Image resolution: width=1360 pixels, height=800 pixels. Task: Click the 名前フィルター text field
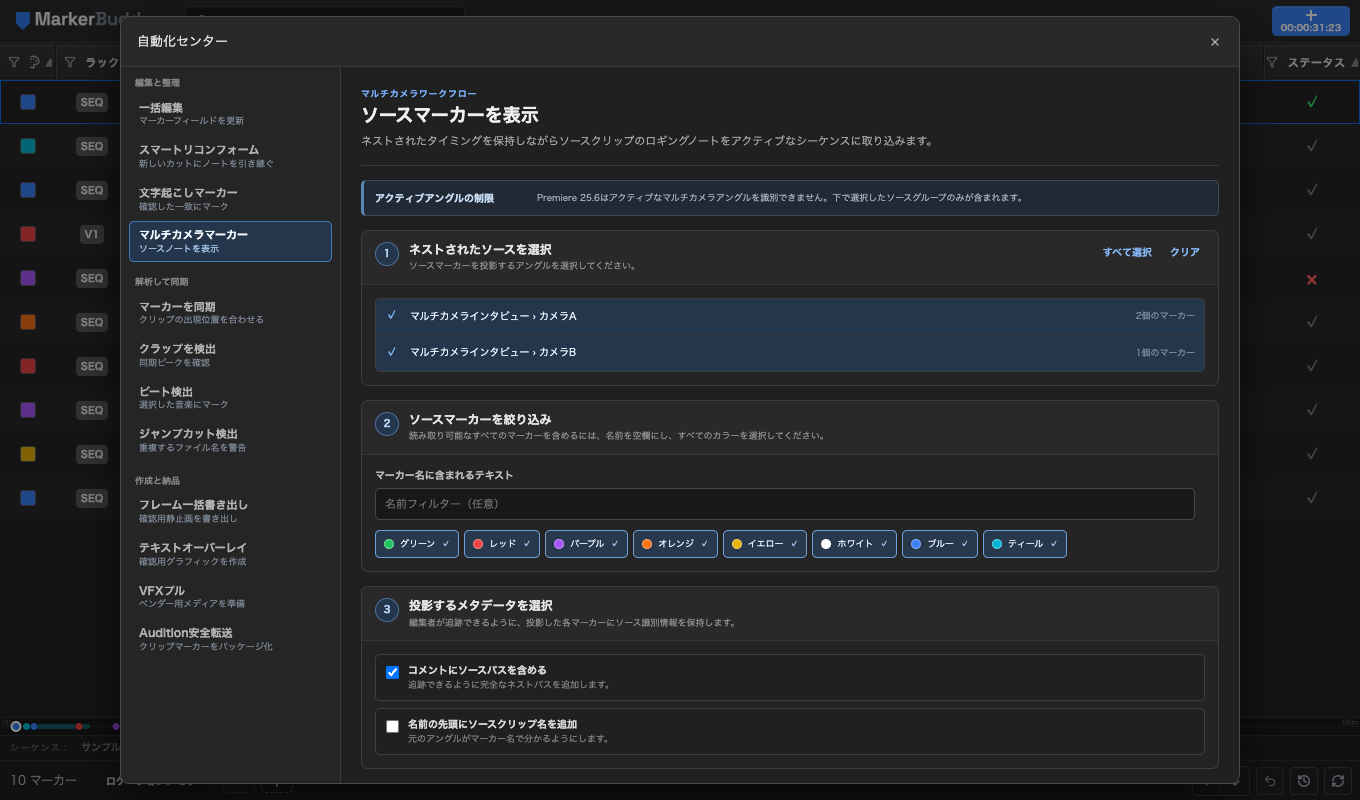click(785, 504)
